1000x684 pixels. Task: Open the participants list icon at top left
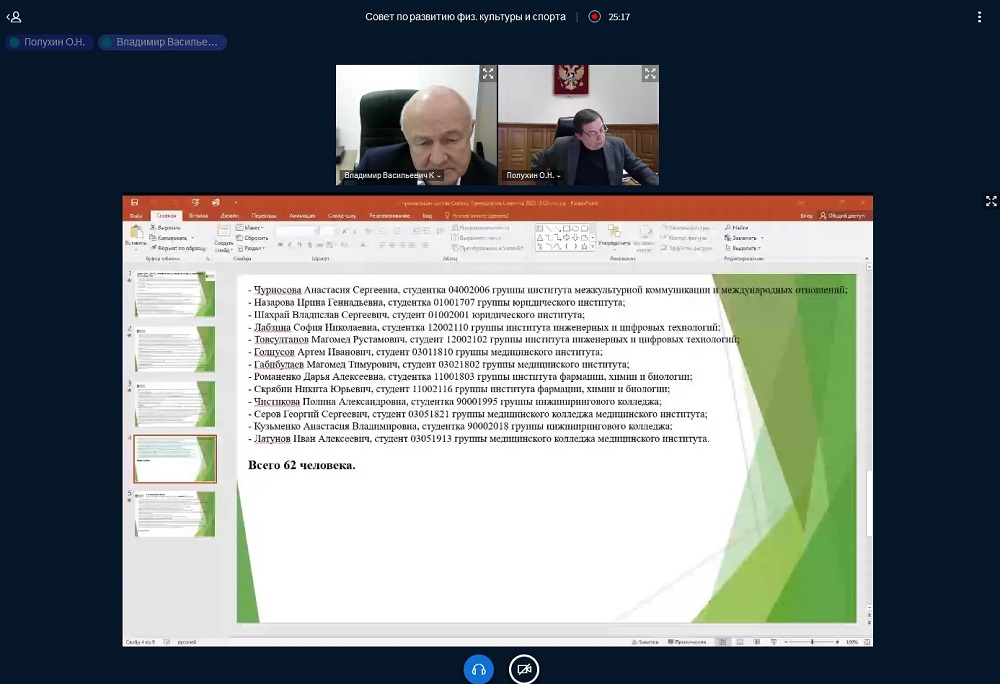pyautogui.click(x=14, y=17)
